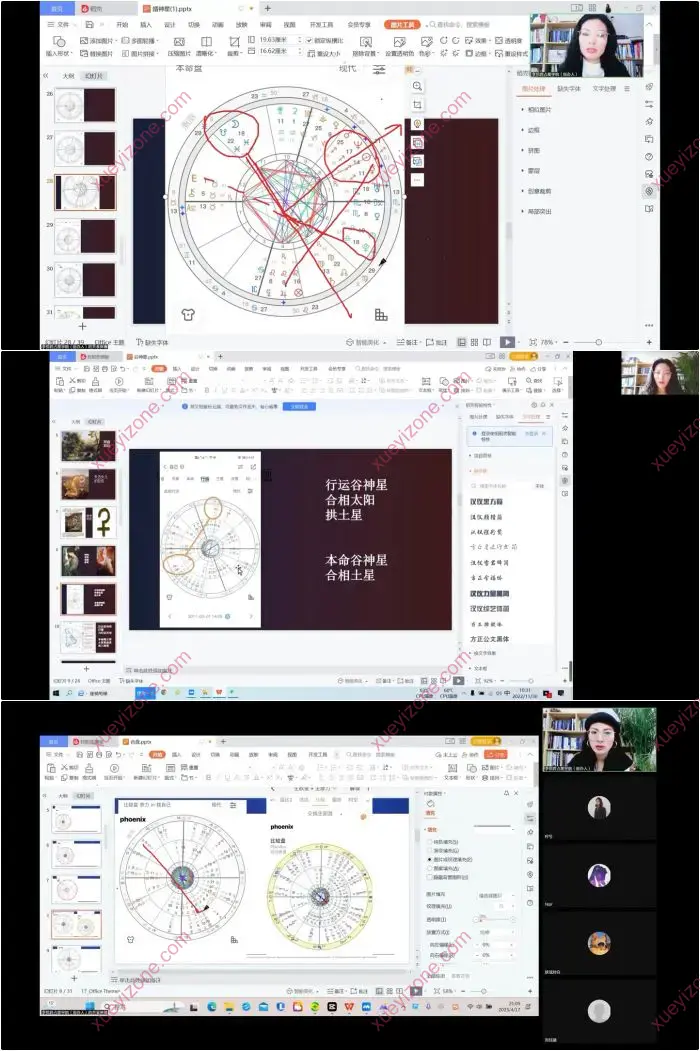
Task: Click the lightbulb icon in top window's floating toolbar
Action: pyautogui.click(x=417, y=123)
